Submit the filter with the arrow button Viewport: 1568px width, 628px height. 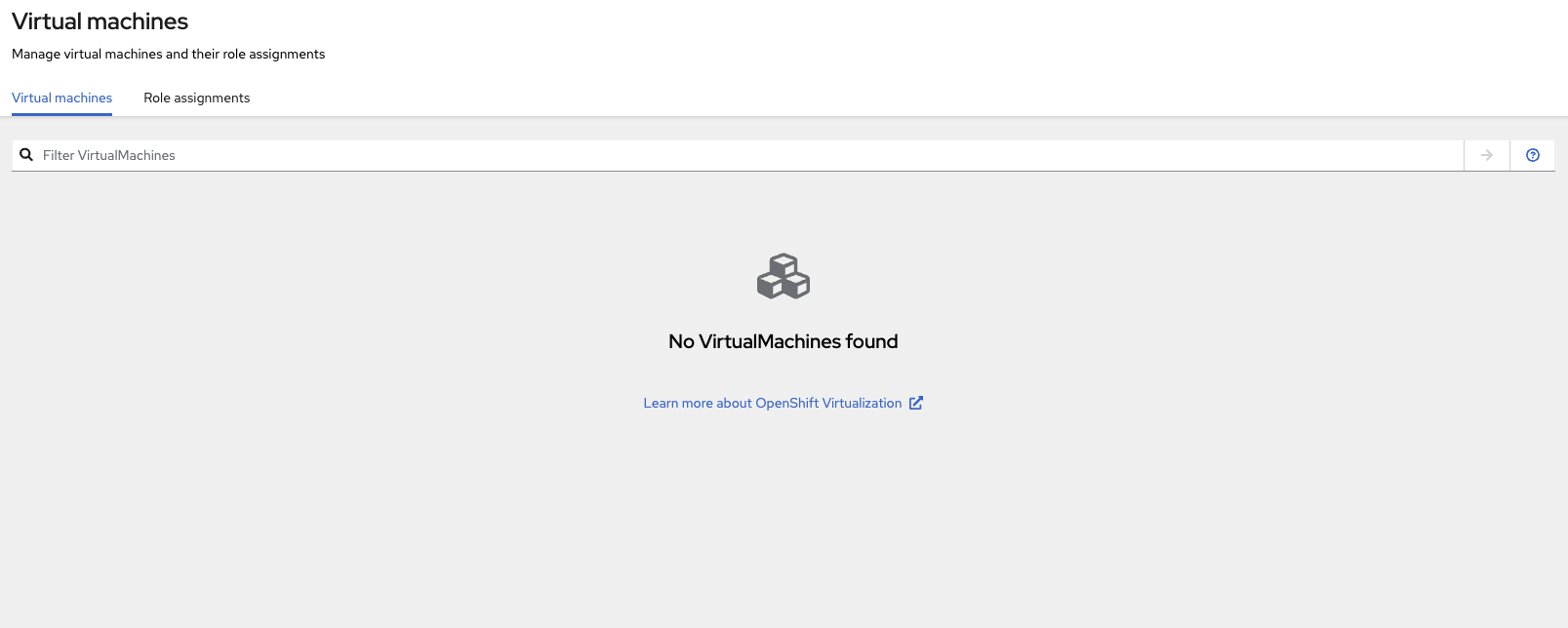click(1486, 155)
